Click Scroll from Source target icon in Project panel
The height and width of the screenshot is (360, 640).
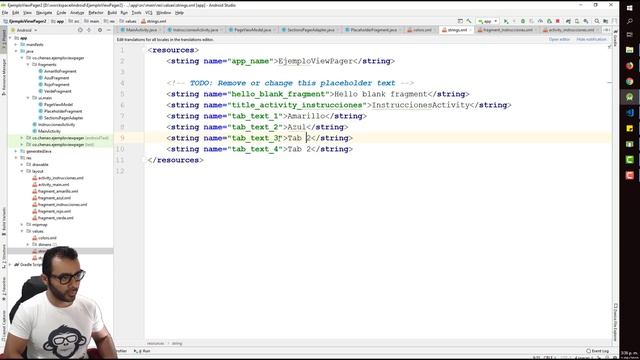80,30
